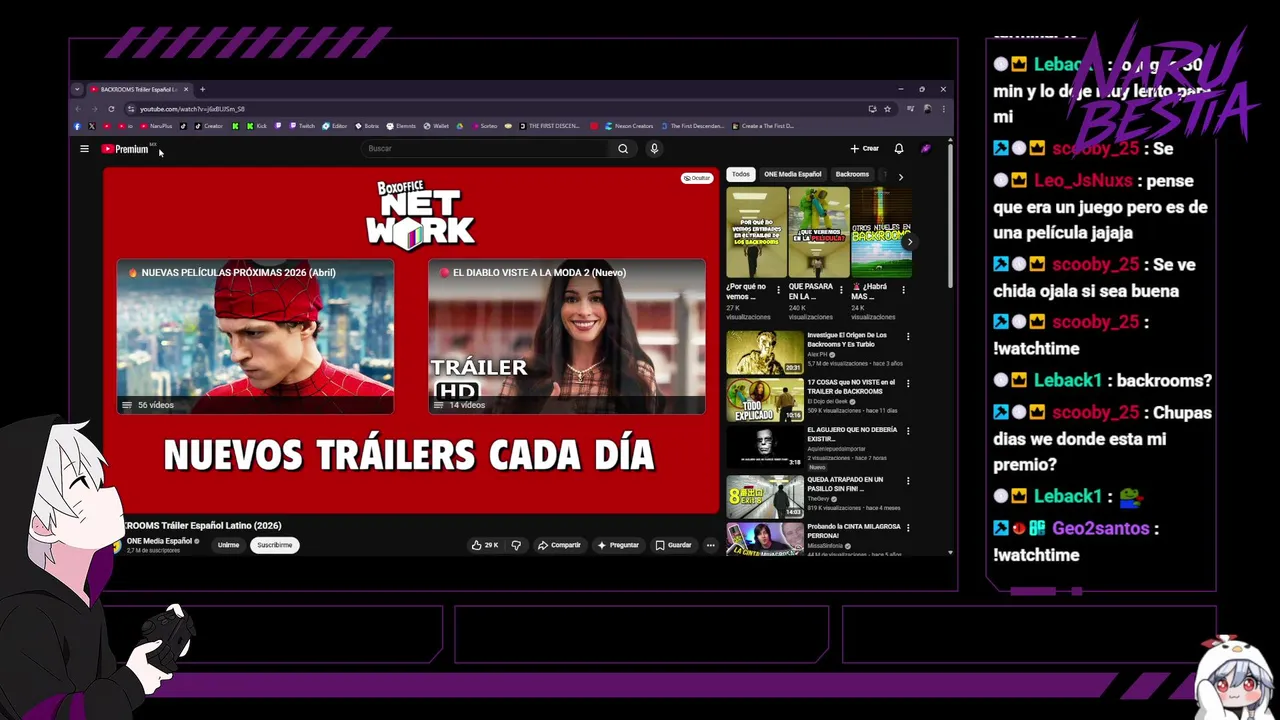Open the Kick bookmark
The height and width of the screenshot is (720, 1280).
point(257,126)
